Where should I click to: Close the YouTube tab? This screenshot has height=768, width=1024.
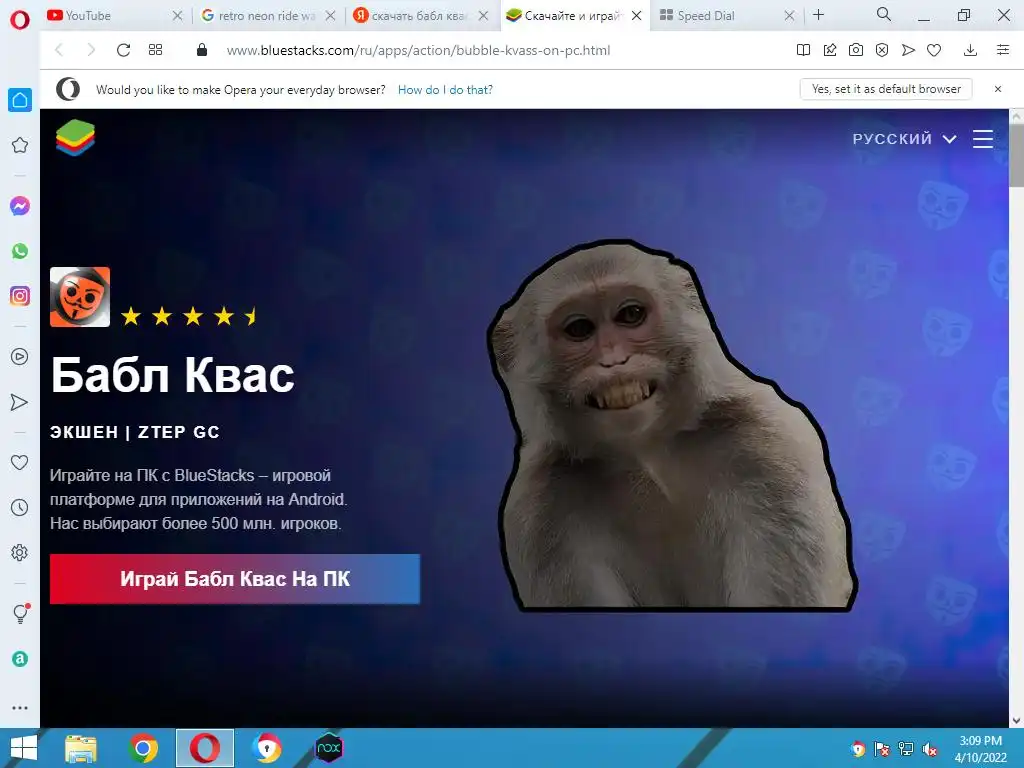pos(177,16)
